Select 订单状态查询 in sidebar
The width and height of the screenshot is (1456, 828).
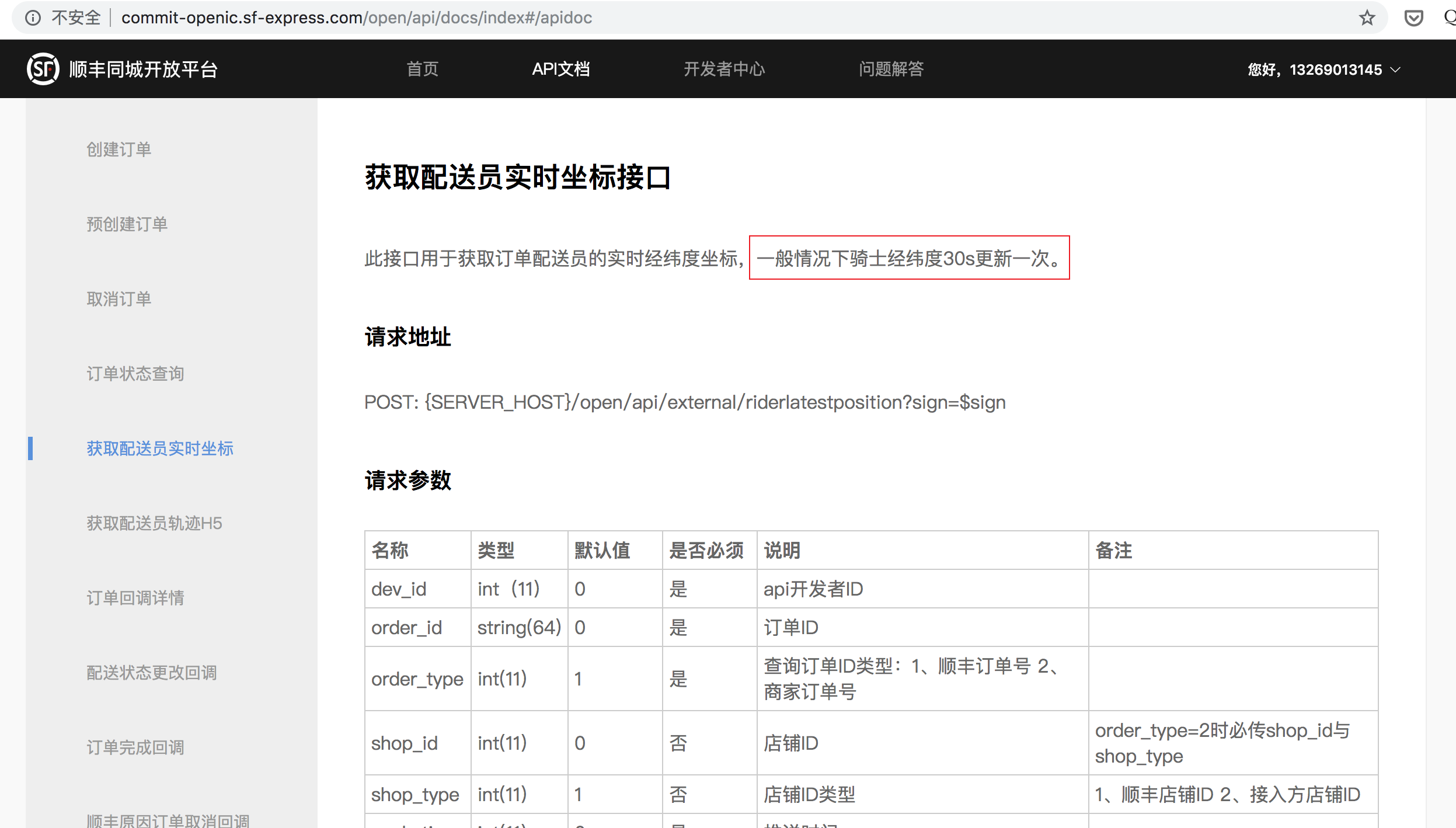pyautogui.click(x=135, y=374)
